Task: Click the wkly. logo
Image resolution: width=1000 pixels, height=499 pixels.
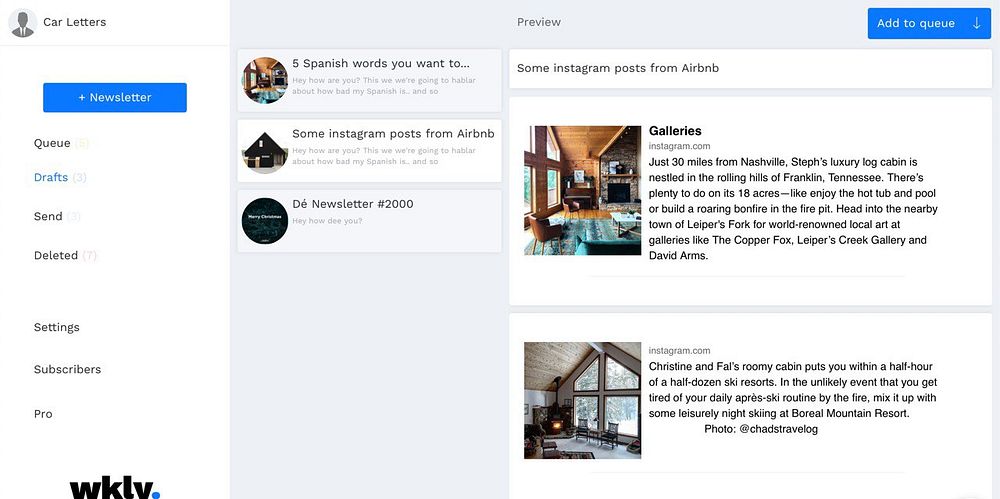Action: click(115, 488)
